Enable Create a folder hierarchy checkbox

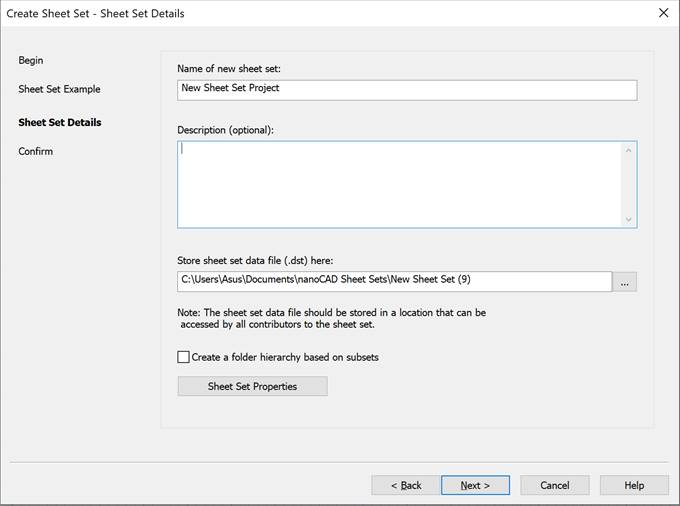coord(184,357)
